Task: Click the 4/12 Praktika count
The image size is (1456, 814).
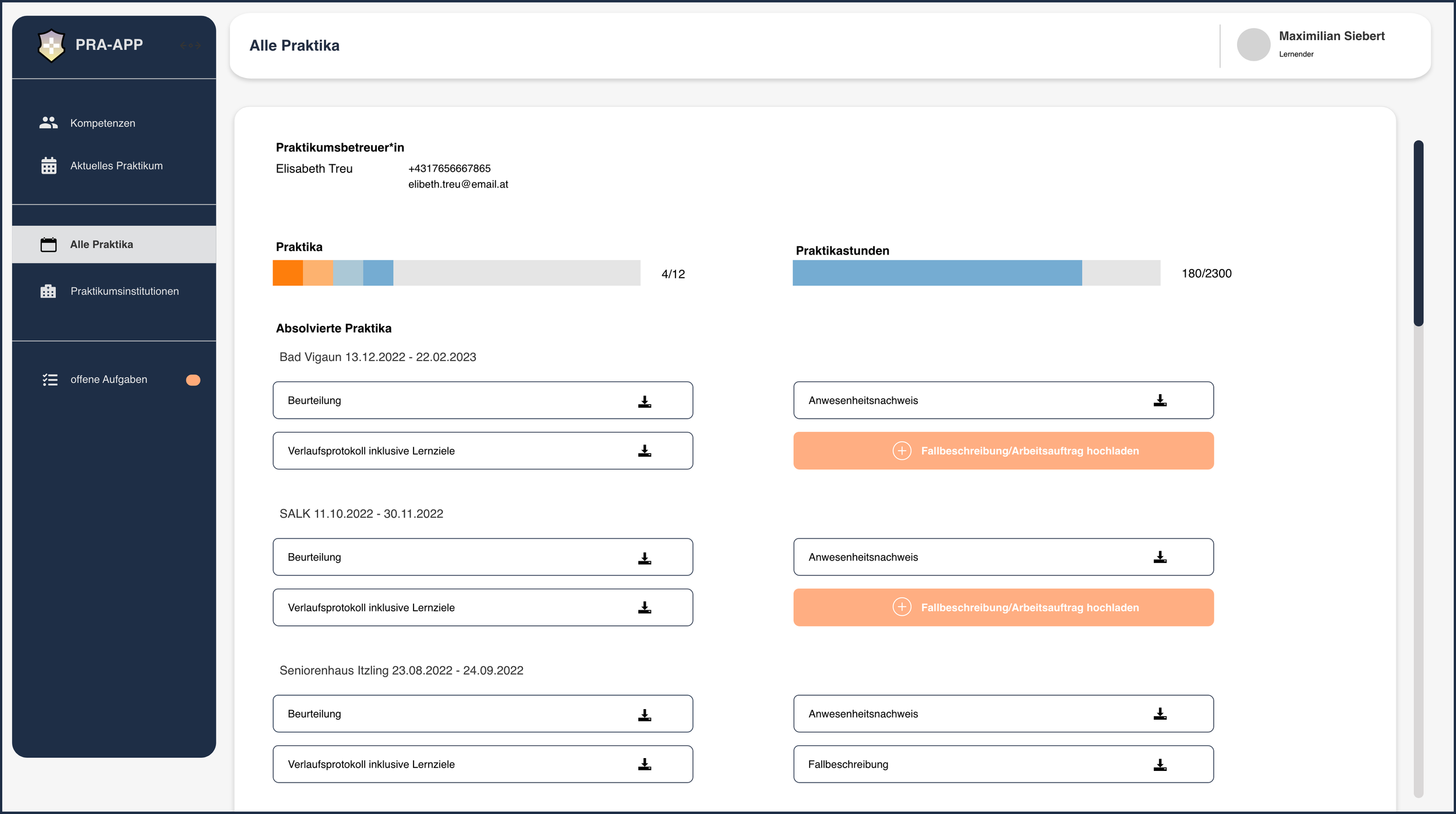Action: 673,274
